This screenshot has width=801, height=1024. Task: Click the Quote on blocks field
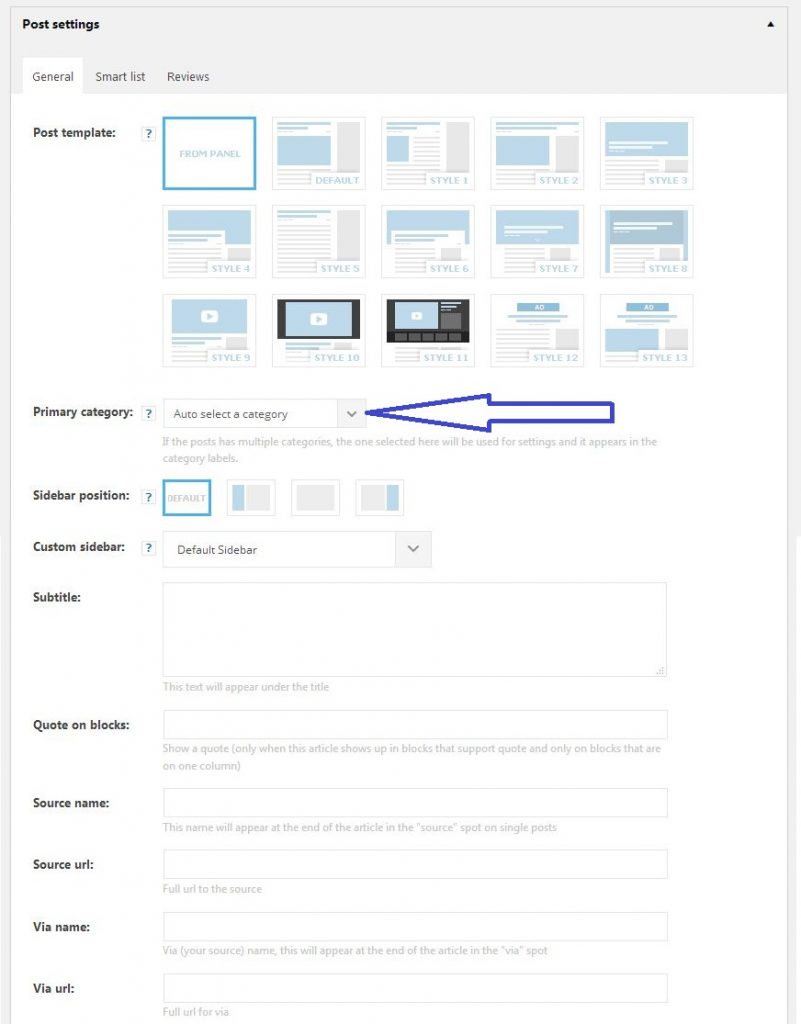(x=414, y=725)
